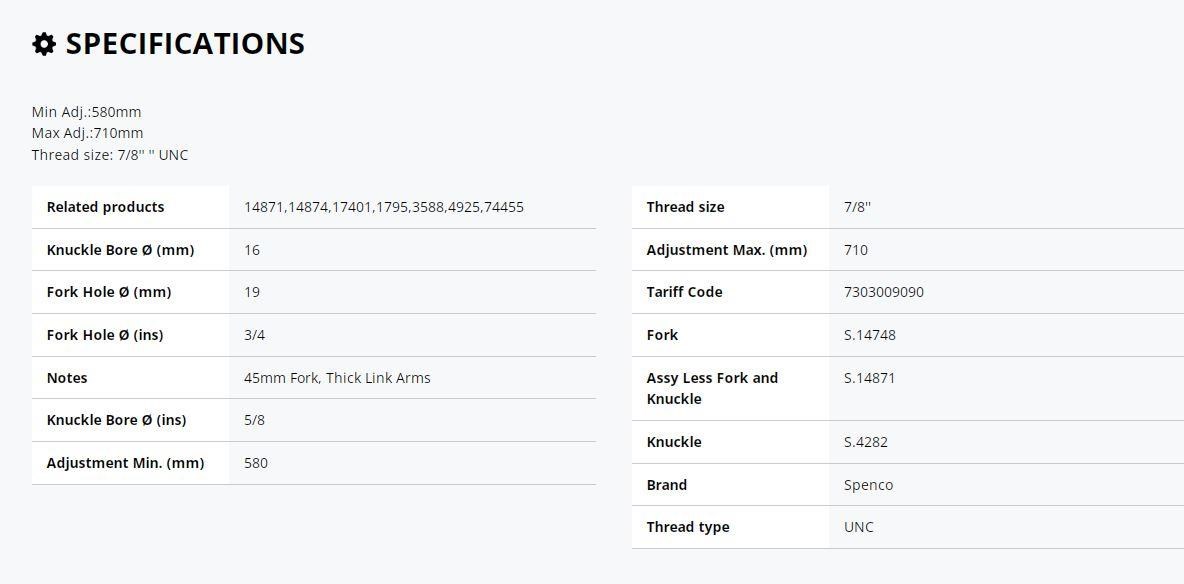Click the Adjustment Min. (mm) value 580
The height and width of the screenshot is (584, 1184).
click(x=256, y=462)
